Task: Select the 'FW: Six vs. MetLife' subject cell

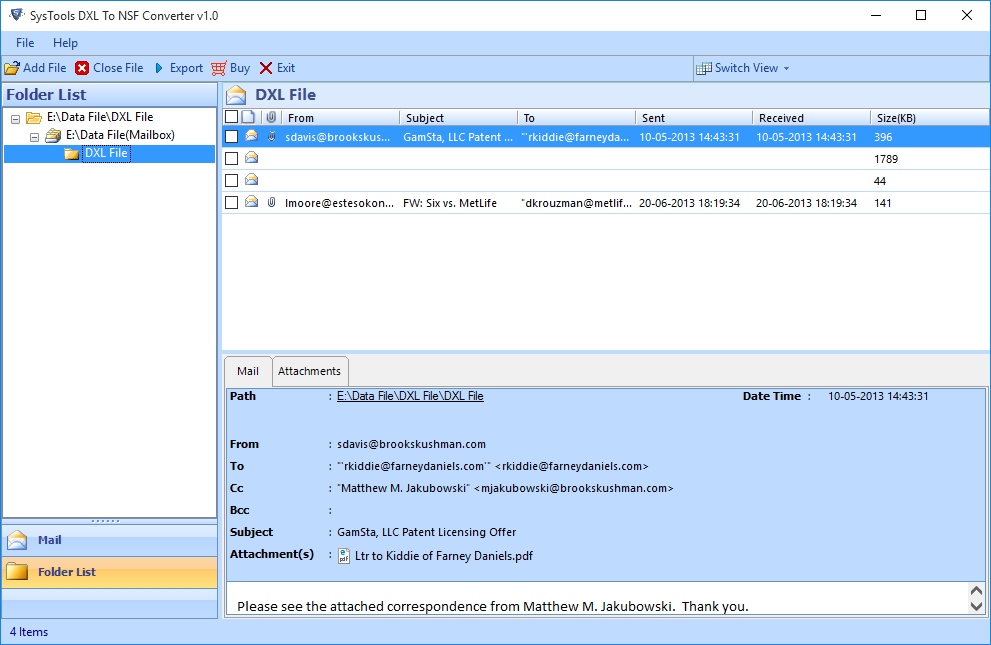Action: coord(450,203)
